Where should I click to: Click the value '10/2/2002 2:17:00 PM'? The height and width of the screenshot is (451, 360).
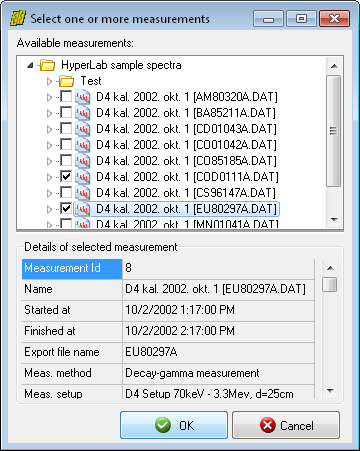218,332
